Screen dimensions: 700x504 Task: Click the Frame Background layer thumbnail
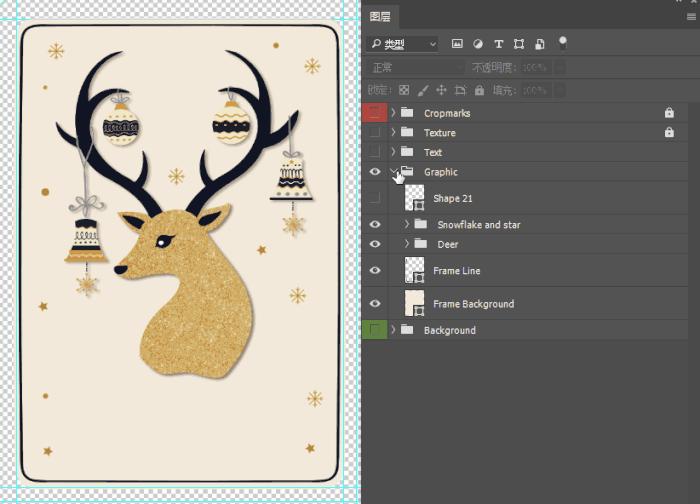[414, 303]
